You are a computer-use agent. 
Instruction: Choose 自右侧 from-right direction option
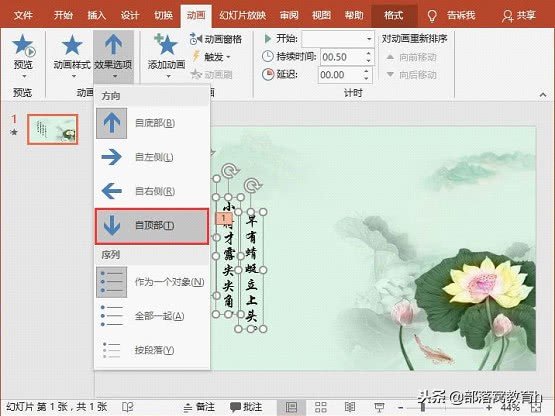(152, 191)
